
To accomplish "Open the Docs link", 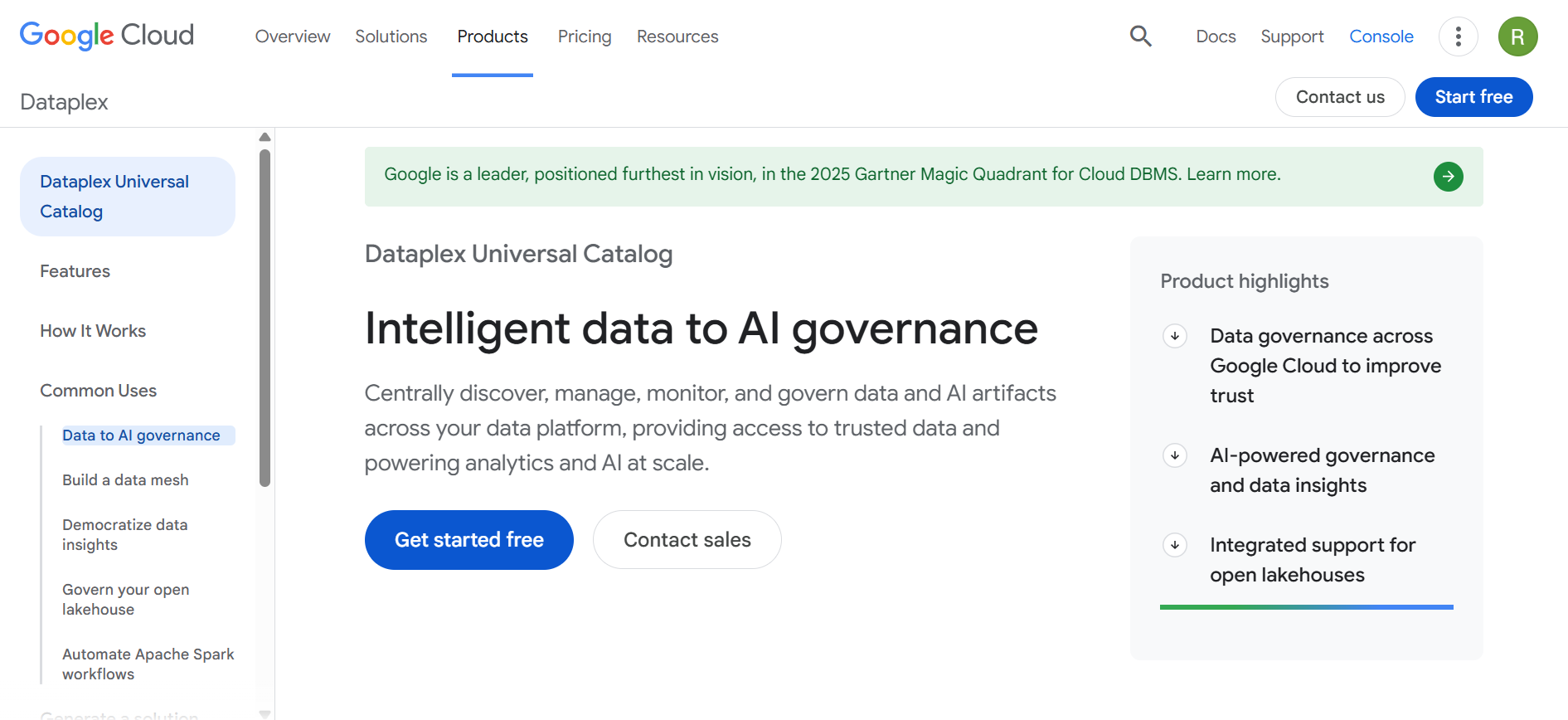I will (1216, 36).
